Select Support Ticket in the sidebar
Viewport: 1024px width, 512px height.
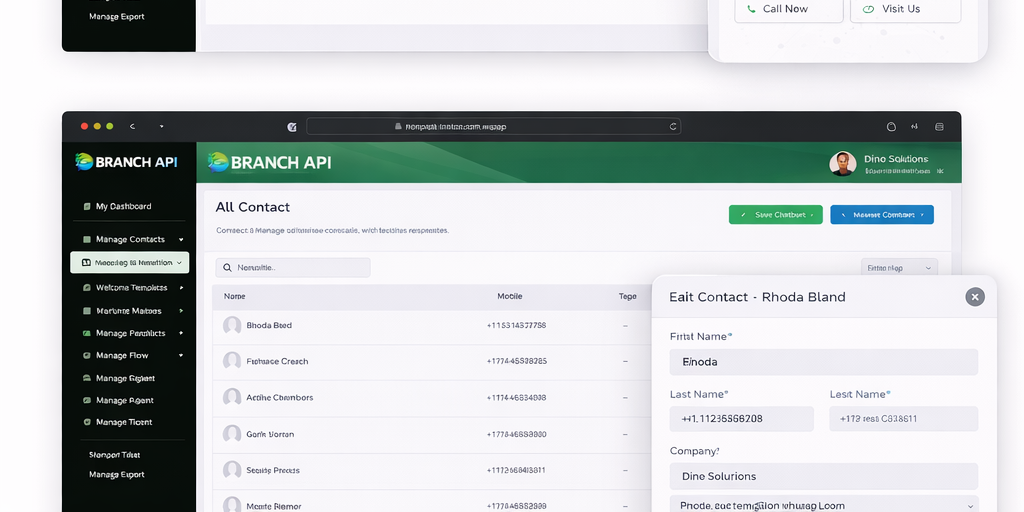click(x=117, y=455)
